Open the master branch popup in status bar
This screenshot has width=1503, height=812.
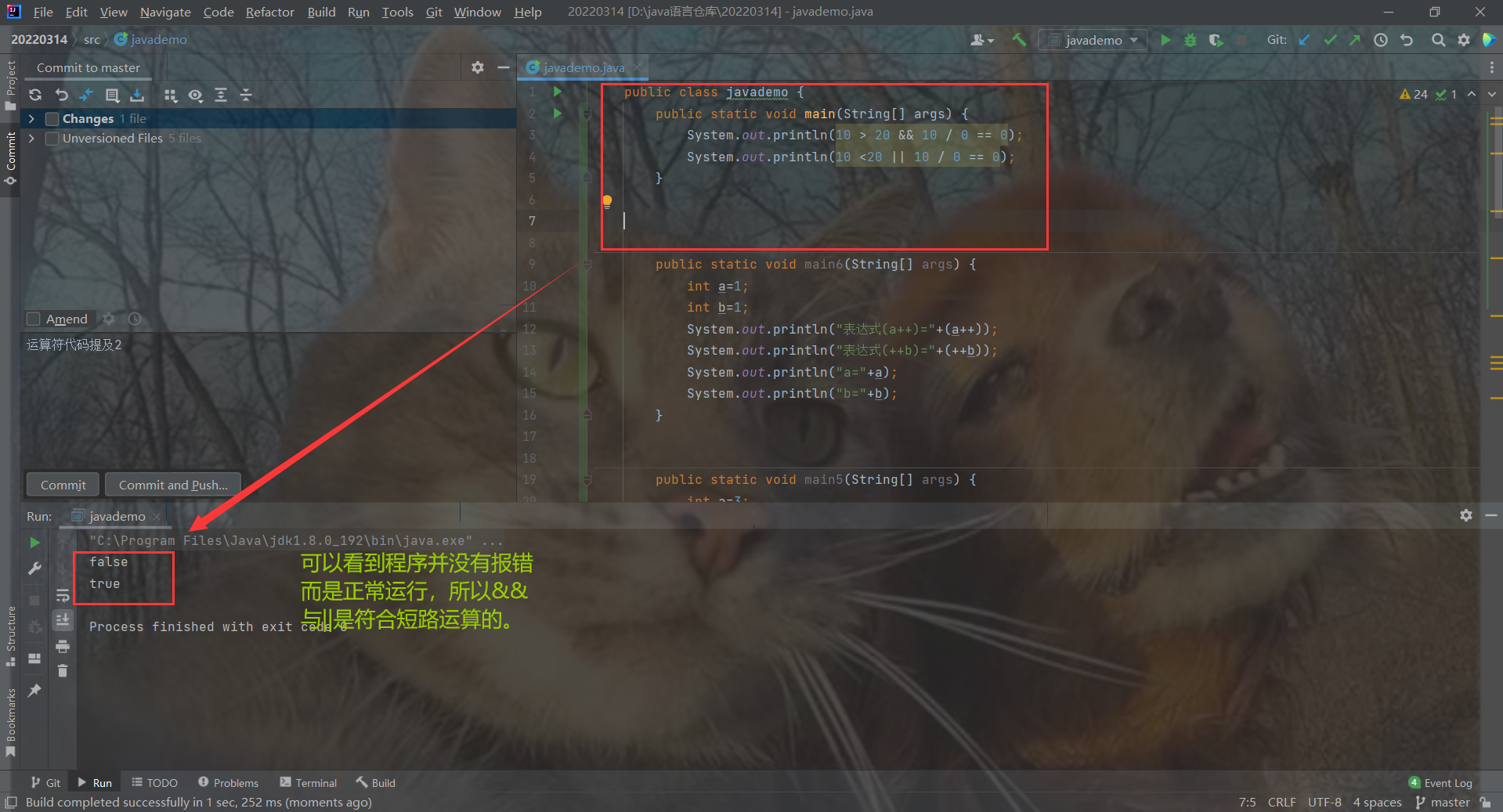(x=1443, y=802)
